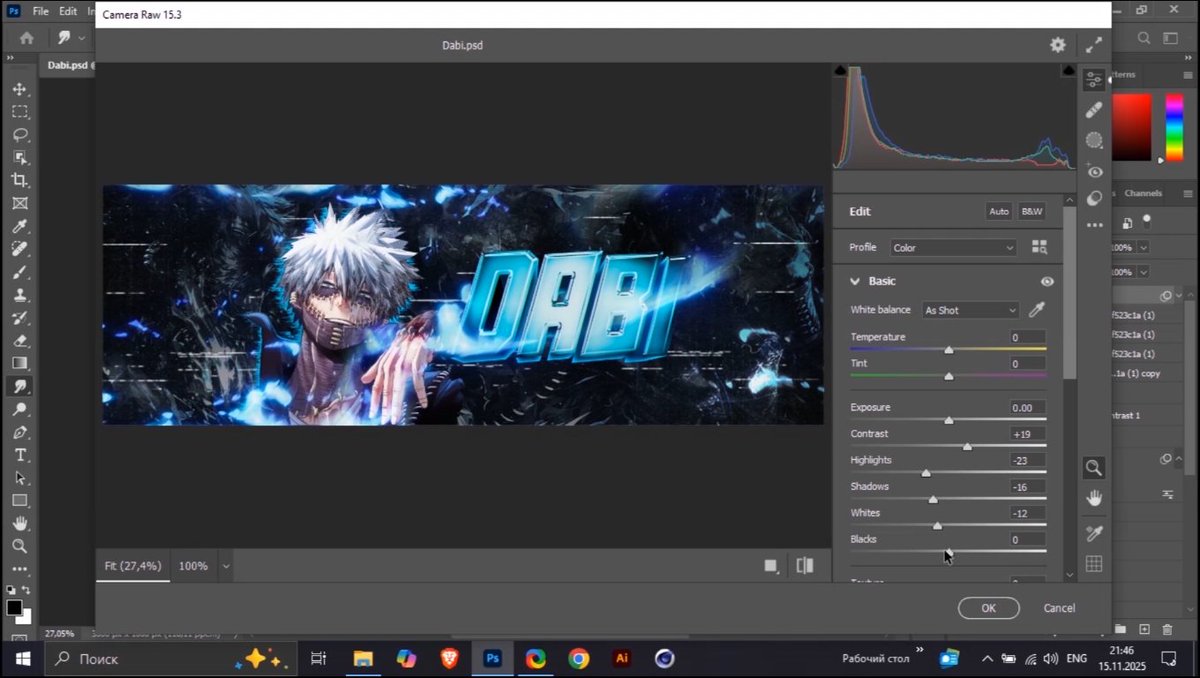
Task: Open the Masking panel in Camera Raw
Action: tap(1094, 140)
